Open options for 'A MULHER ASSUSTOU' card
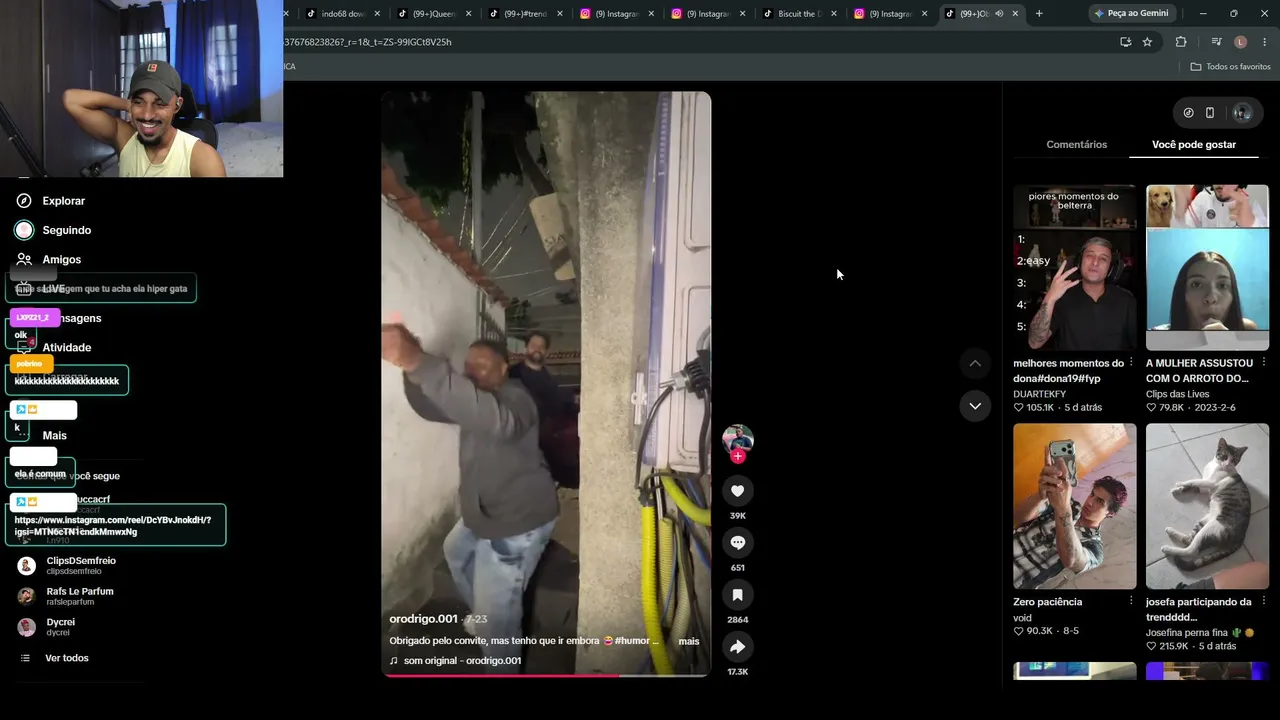The image size is (1280, 720). pyautogui.click(x=1264, y=363)
